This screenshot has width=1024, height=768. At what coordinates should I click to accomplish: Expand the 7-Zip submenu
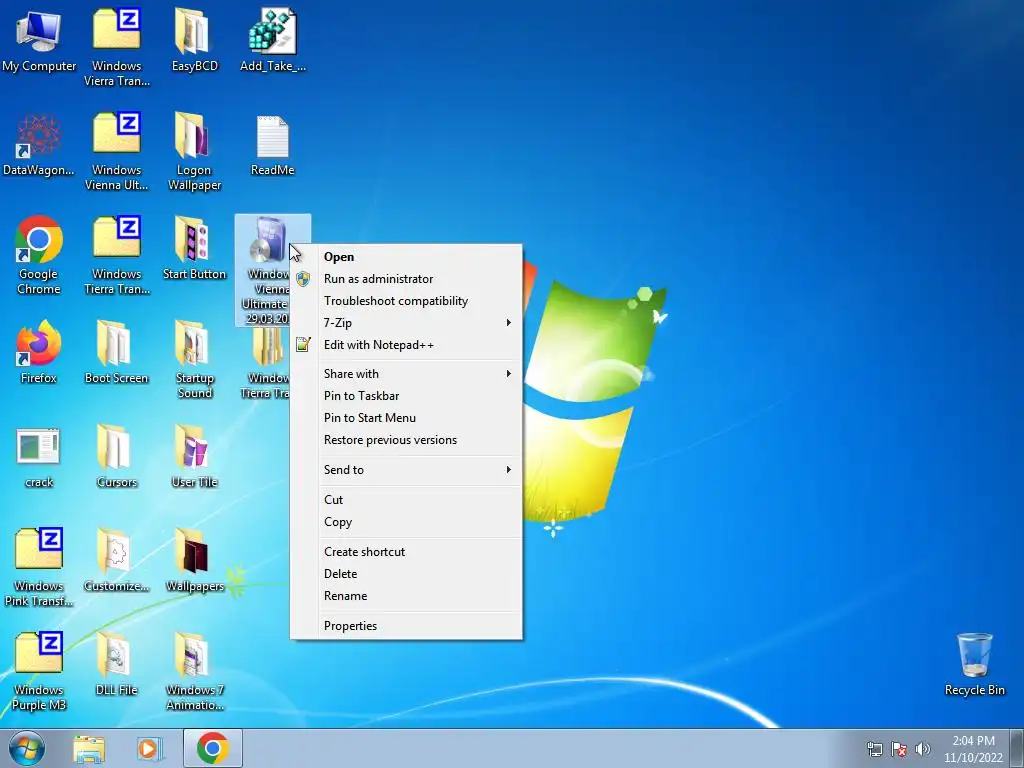tap(406, 323)
